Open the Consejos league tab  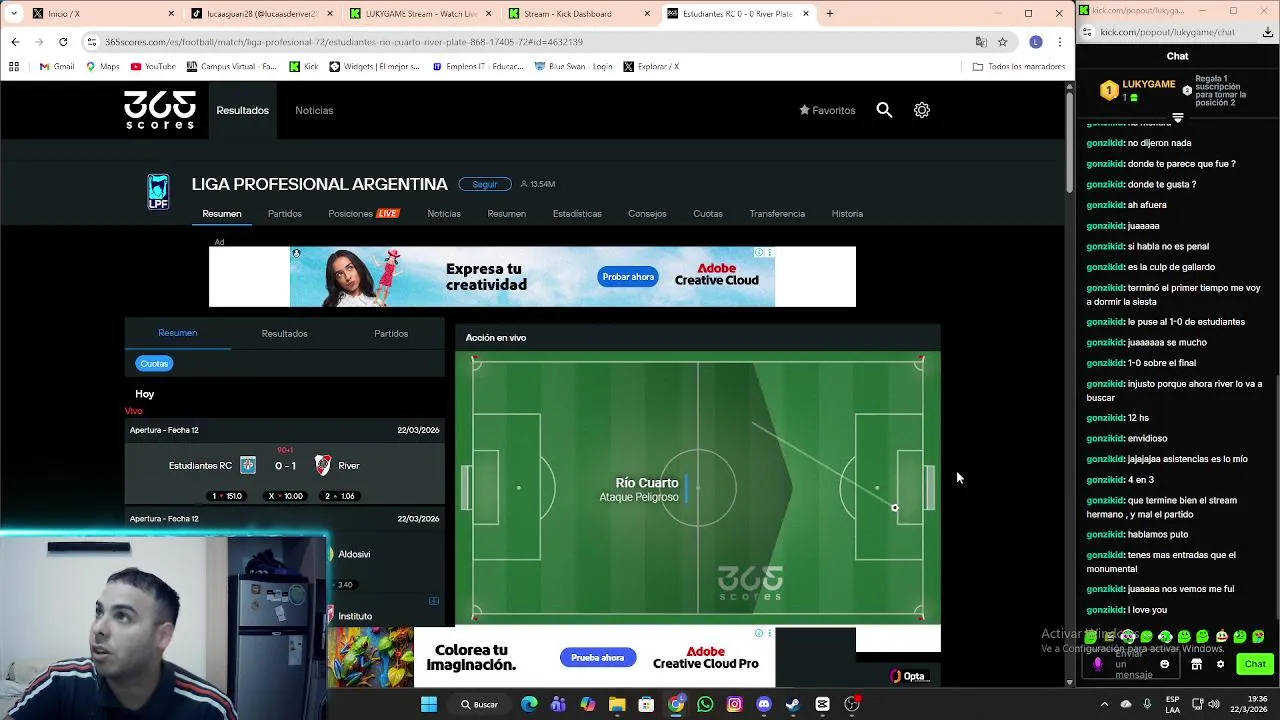647,214
